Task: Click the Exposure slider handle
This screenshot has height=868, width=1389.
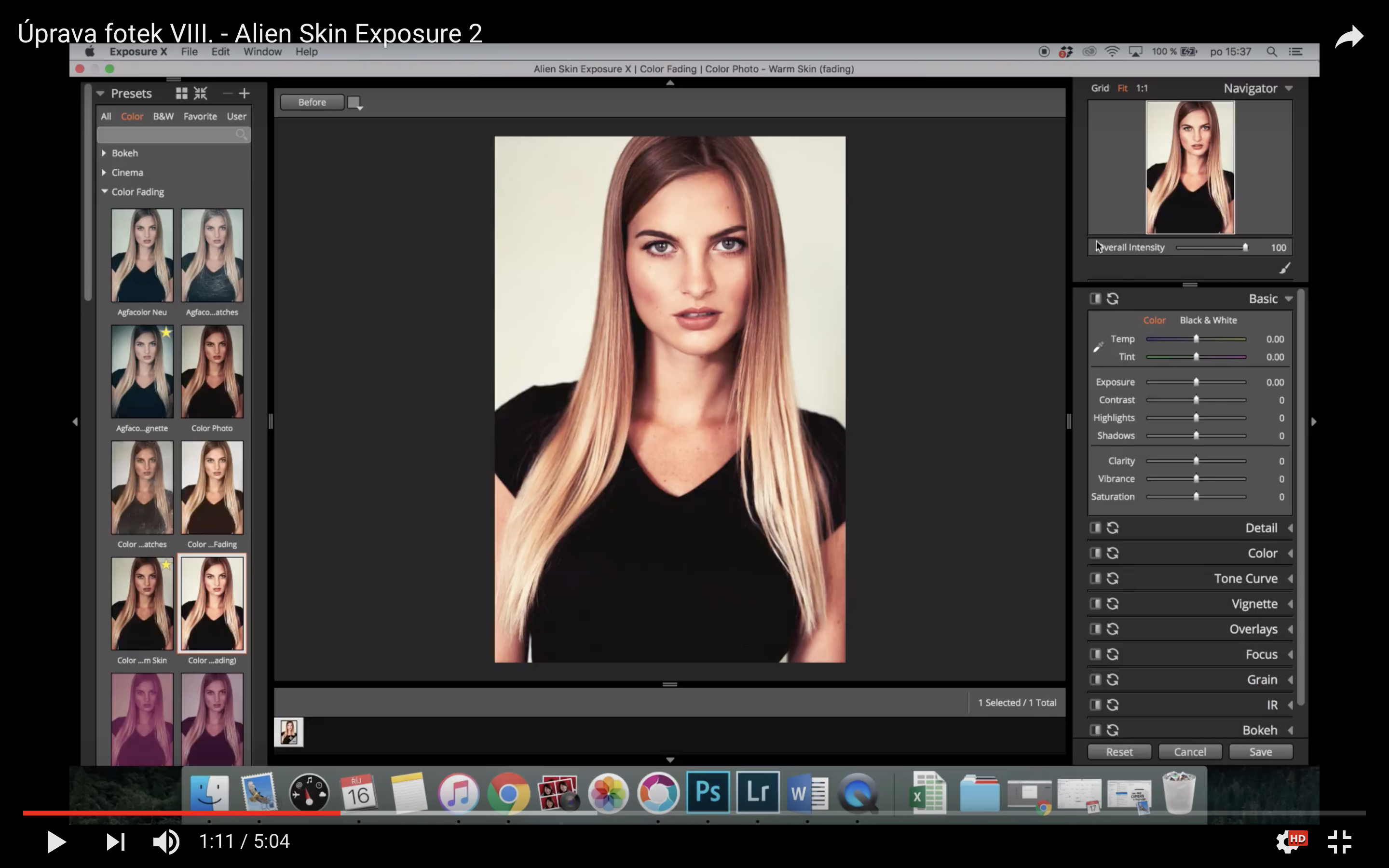Action: (1196, 382)
